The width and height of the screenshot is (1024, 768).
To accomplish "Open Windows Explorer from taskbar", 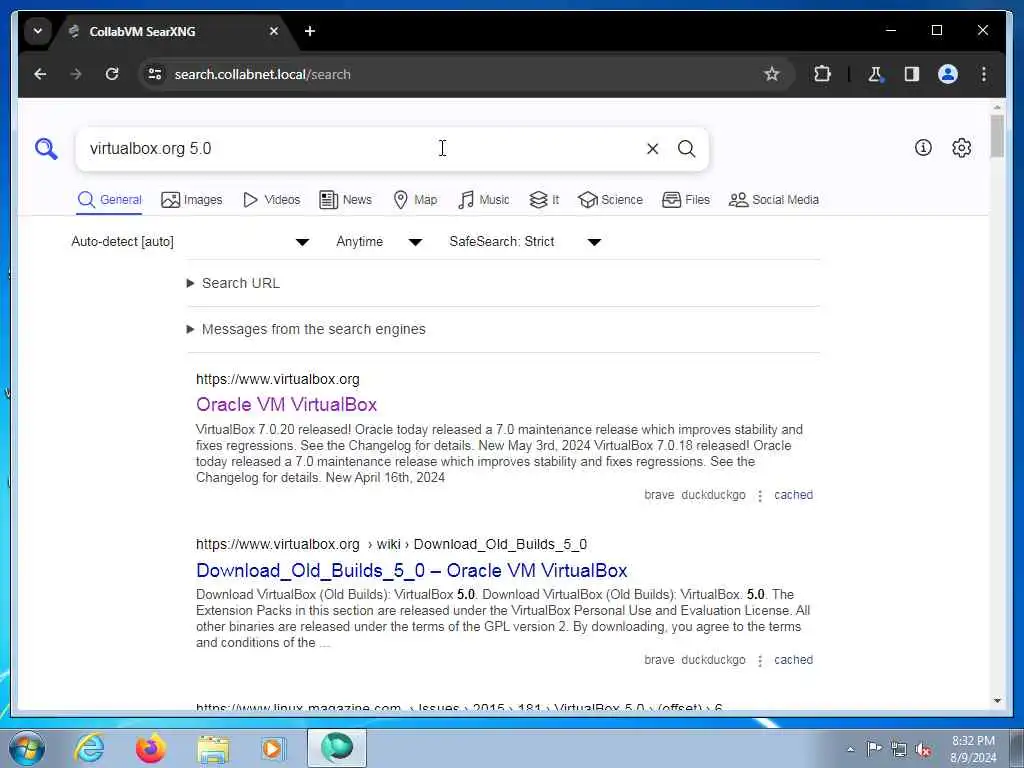I will (213, 750).
